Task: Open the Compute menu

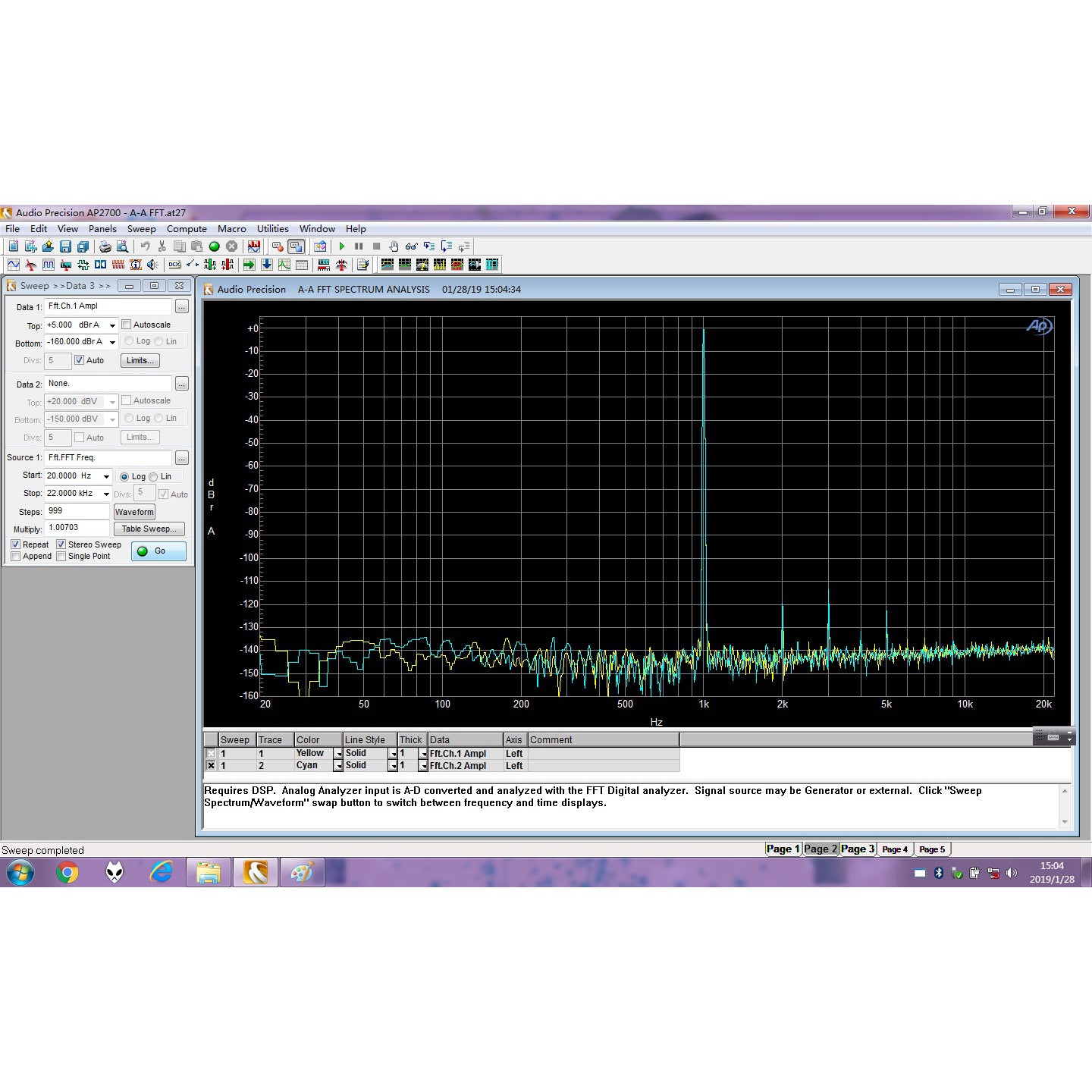Action: click(187, 229)
